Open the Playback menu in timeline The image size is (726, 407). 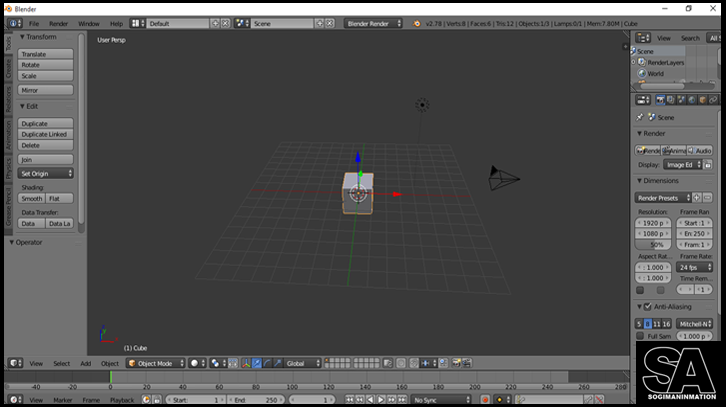coord(122,400)
